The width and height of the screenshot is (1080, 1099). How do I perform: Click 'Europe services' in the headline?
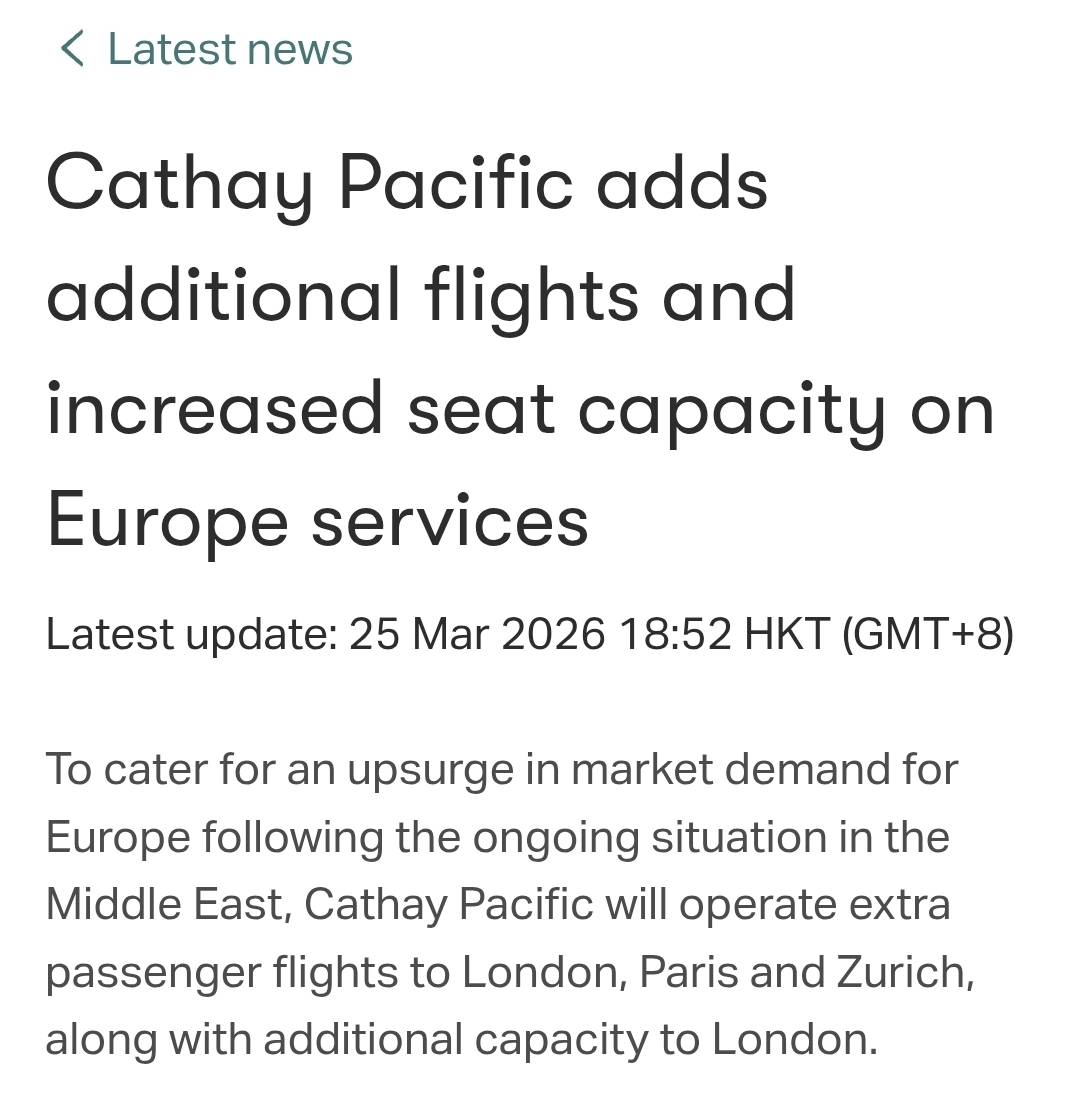[x=317, y=521]
